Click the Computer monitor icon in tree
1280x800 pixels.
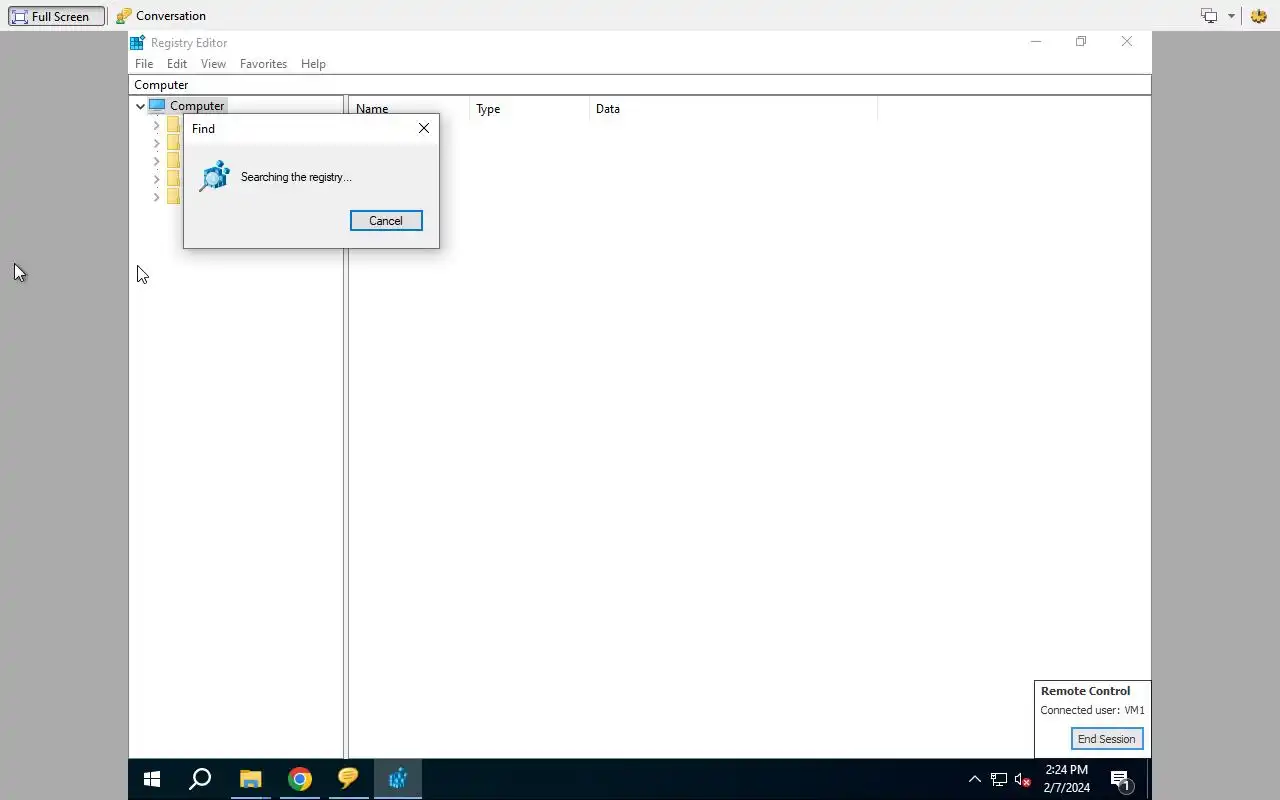pyautogui.click(x=157, y=105)
